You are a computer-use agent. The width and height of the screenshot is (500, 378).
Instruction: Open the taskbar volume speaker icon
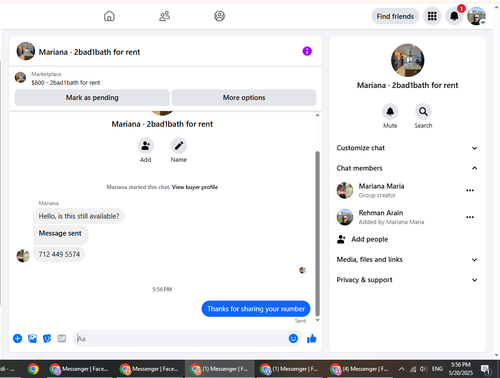423,369
